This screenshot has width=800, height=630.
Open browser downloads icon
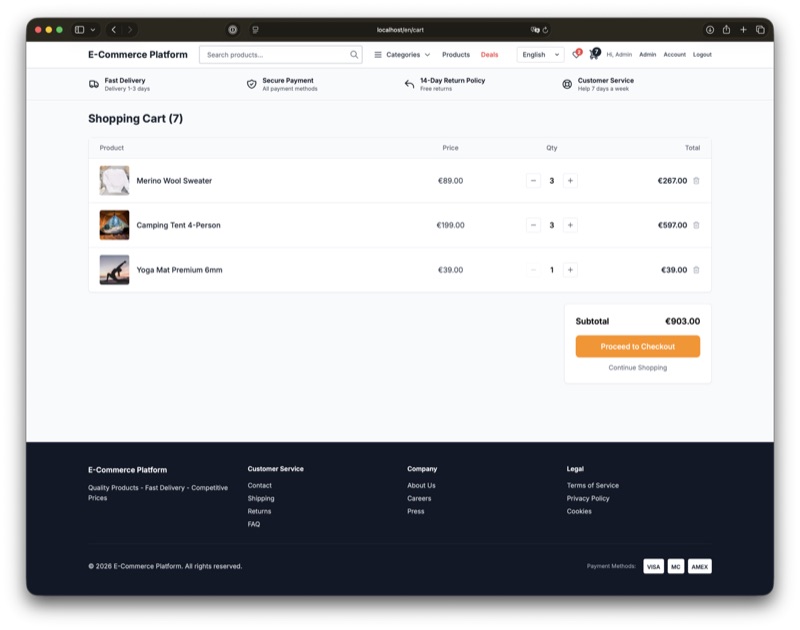pos(710,30)
